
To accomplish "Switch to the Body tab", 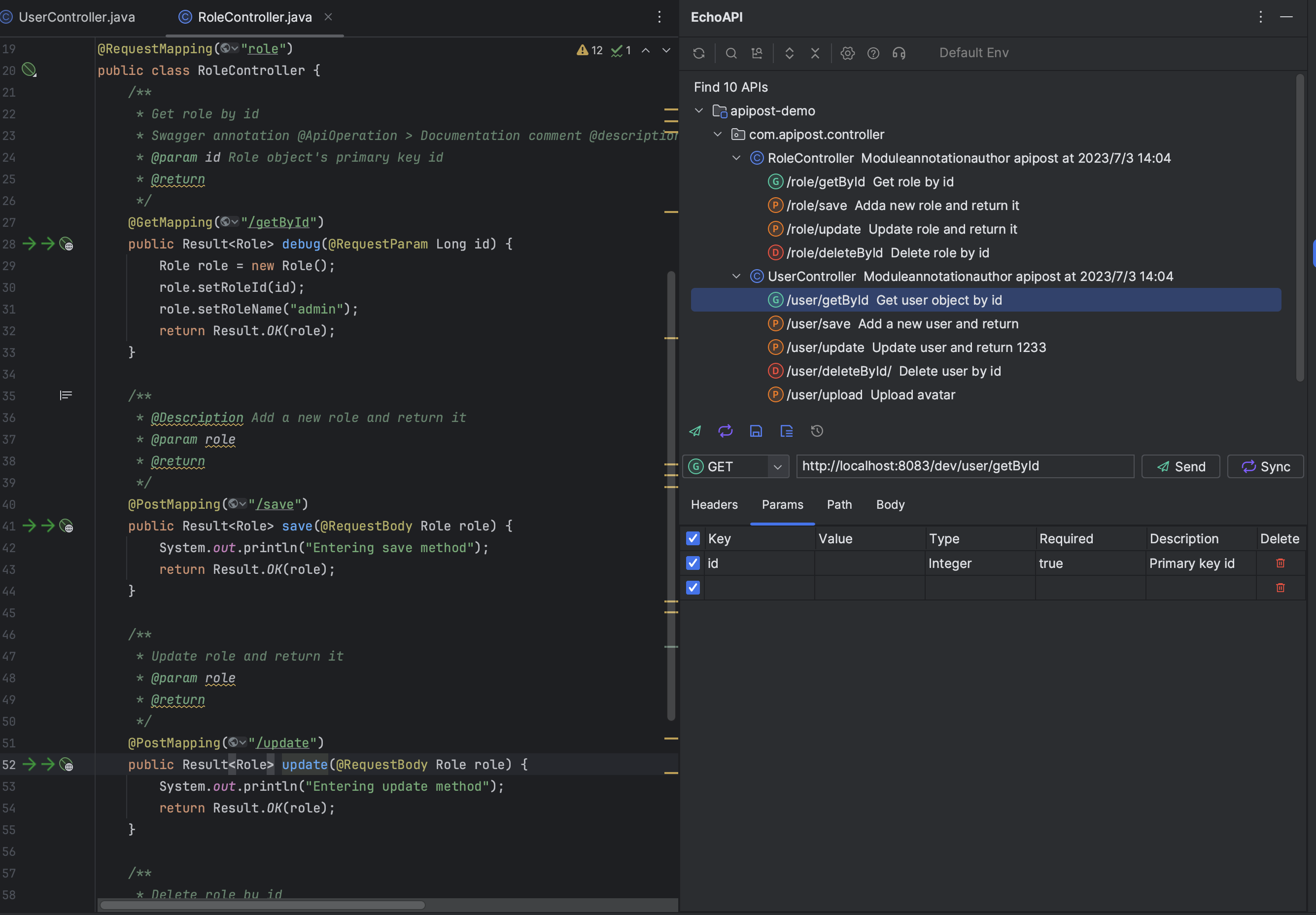I will (x=890, y=505).
